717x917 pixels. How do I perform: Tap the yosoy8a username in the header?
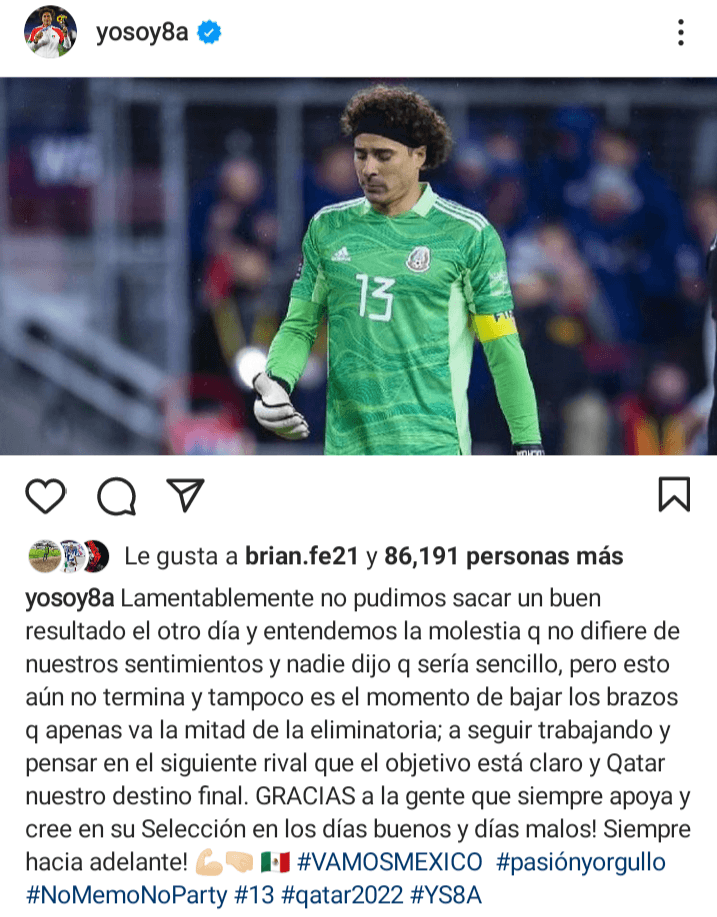click(x=142, y=33)
